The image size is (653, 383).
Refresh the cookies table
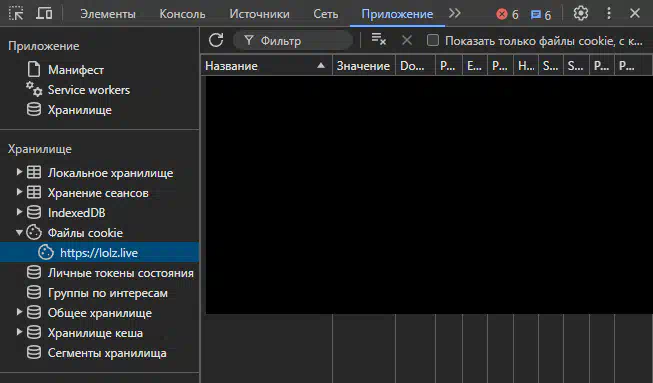(216, 40)
